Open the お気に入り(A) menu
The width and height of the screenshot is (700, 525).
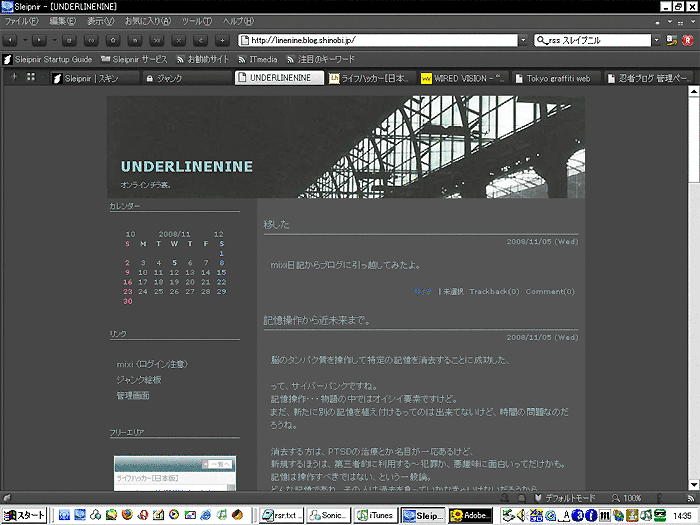pyautogui.click(x=148, y=21)
